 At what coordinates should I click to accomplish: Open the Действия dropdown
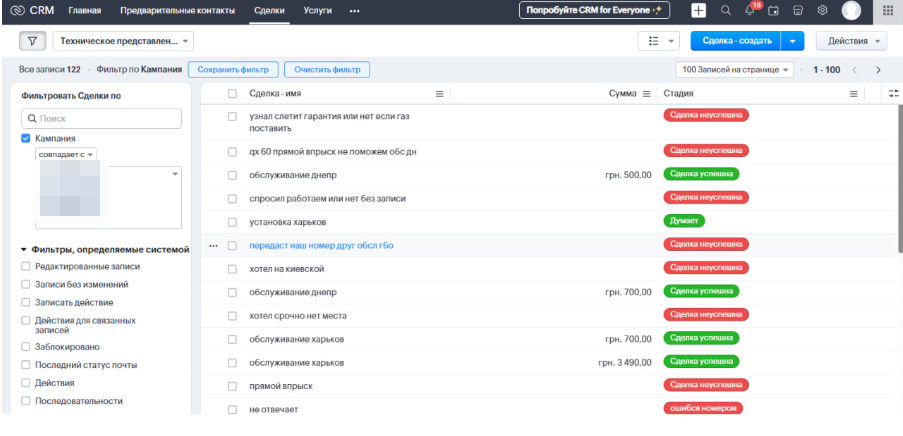click(x=851, y=41)
